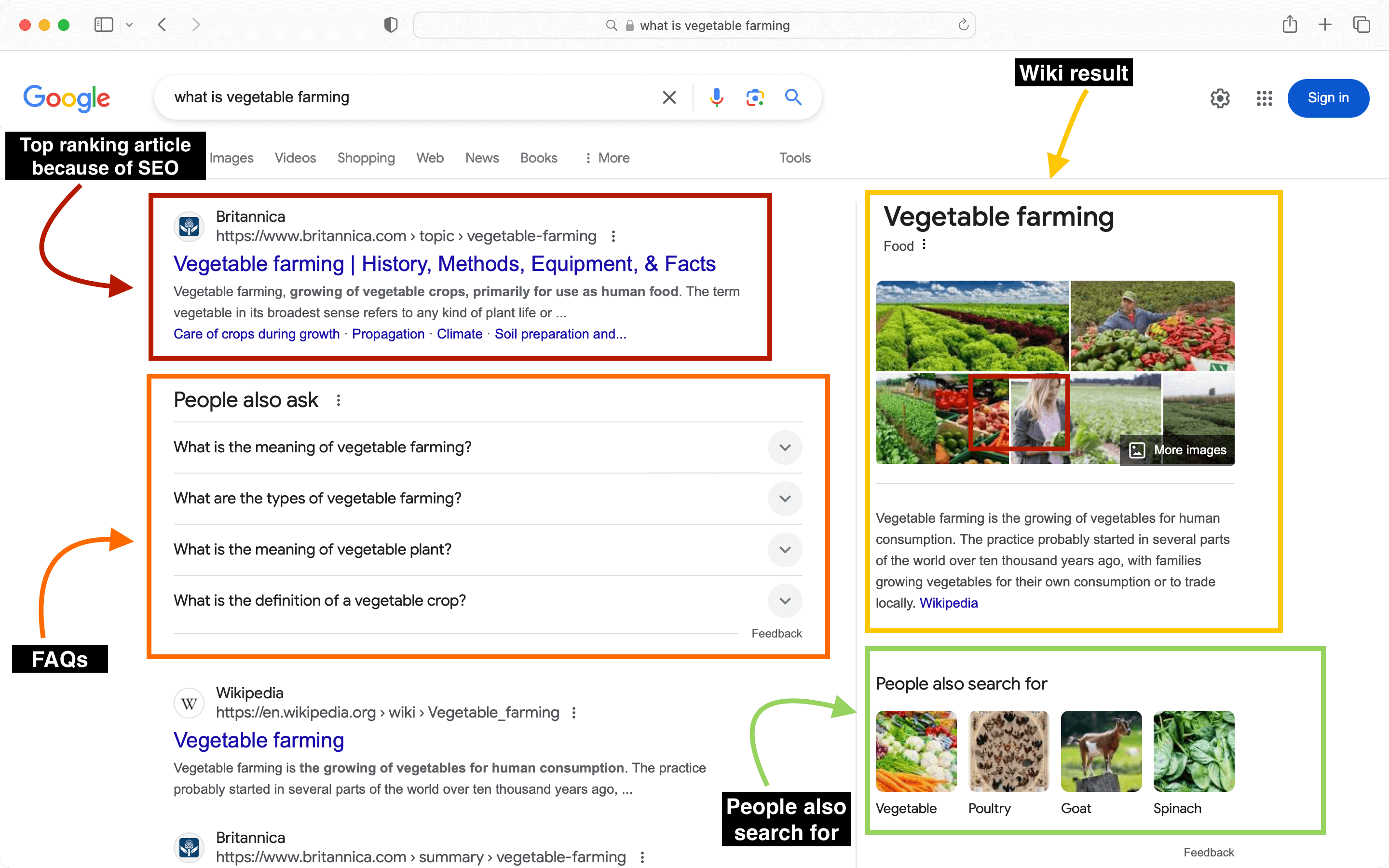The height and width of the screenshot is (868, 1389).
Task: Open the Wikipedia Vegetable farming result title
Action: 259,741
